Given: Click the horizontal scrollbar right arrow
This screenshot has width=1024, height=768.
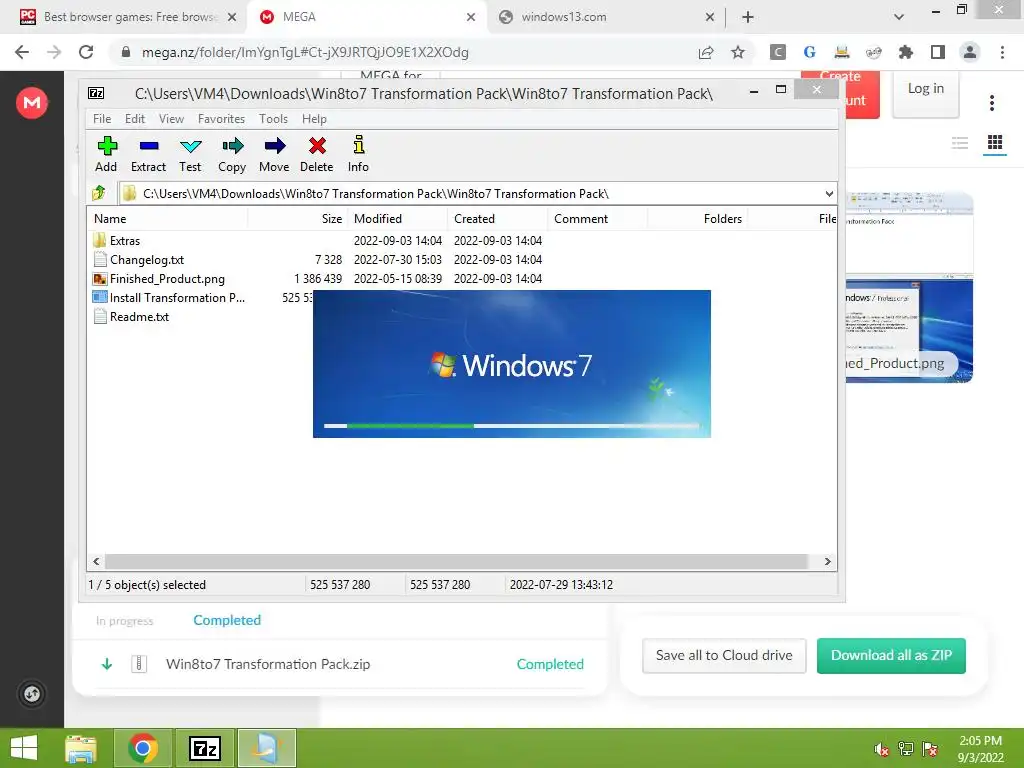Looking at the screenshot, I should [x=827, y=561].
